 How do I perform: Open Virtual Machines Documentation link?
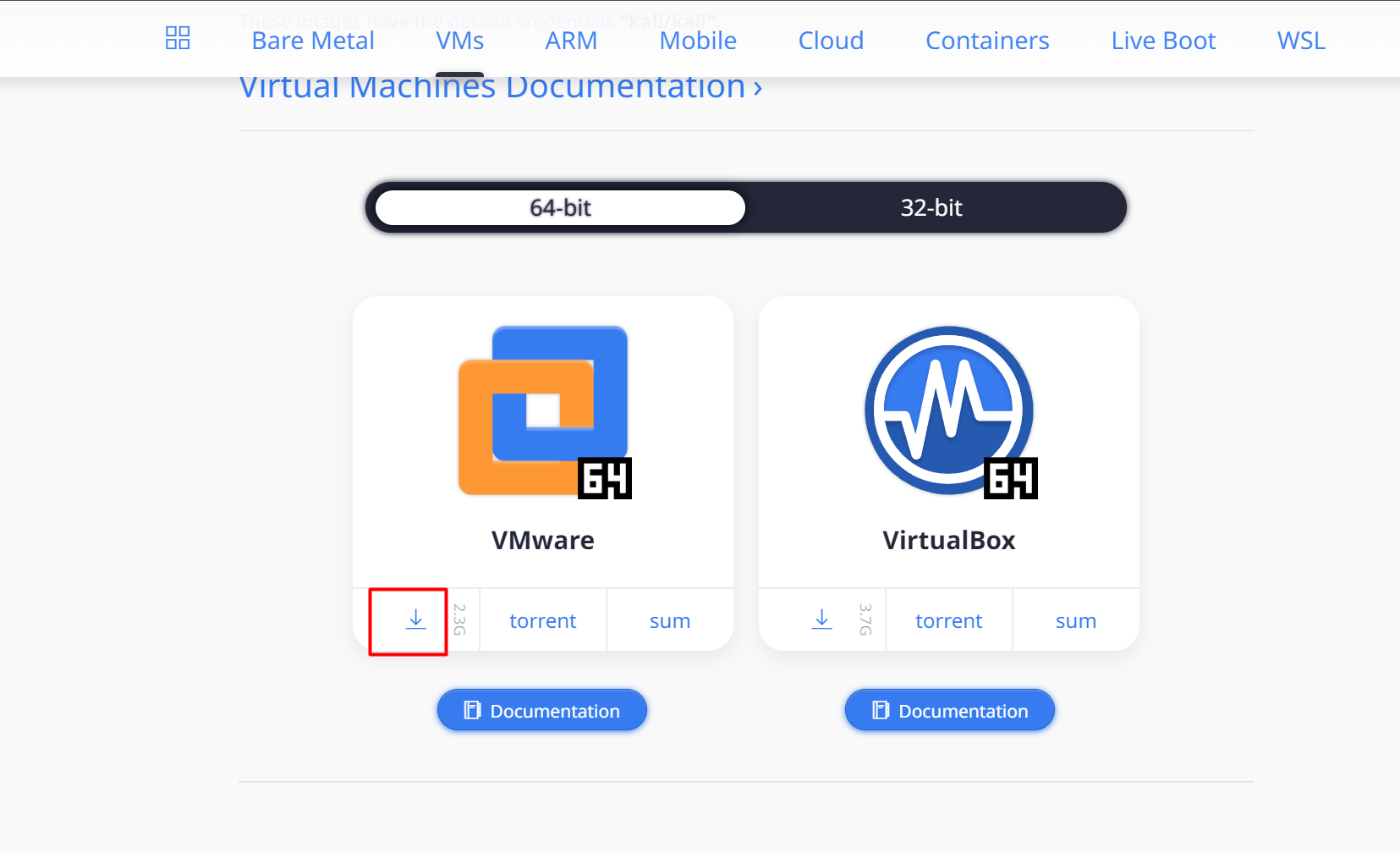[501, 90]
